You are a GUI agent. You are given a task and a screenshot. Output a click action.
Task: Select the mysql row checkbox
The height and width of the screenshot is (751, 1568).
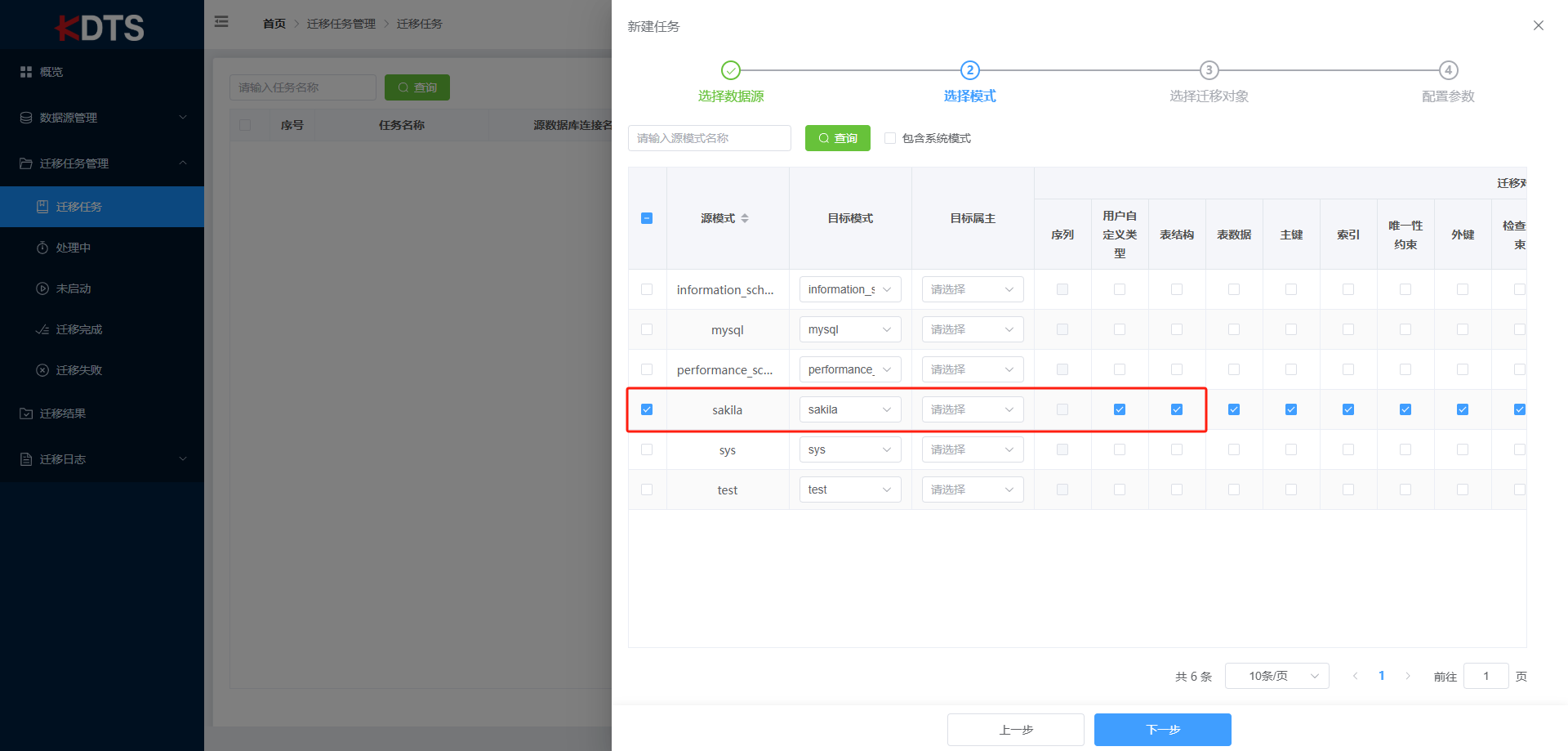pyautogui.click(x=647, y=329)
